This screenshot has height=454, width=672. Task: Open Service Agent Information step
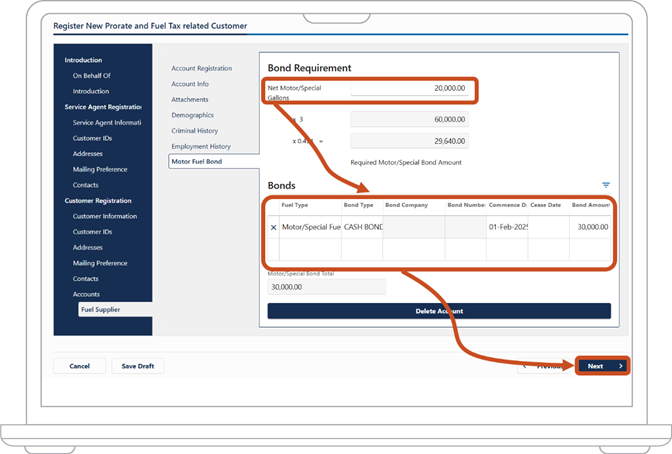tap(107, 123)
